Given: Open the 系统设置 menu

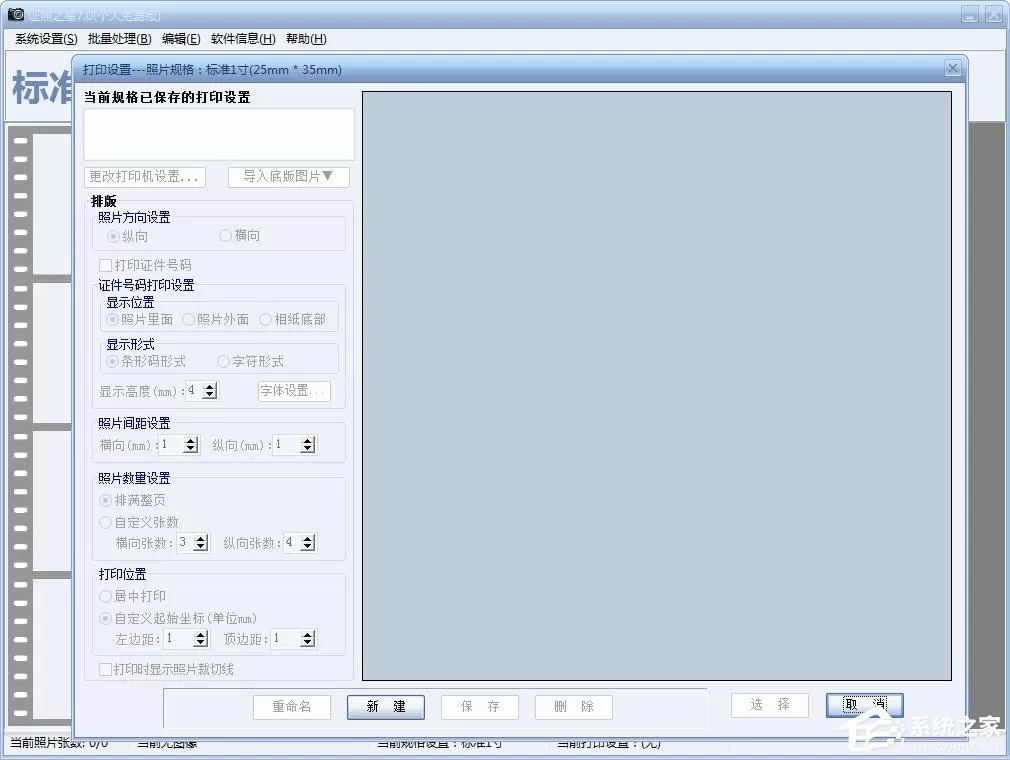Looking at the screenshot, I should [x=46, y=39].
